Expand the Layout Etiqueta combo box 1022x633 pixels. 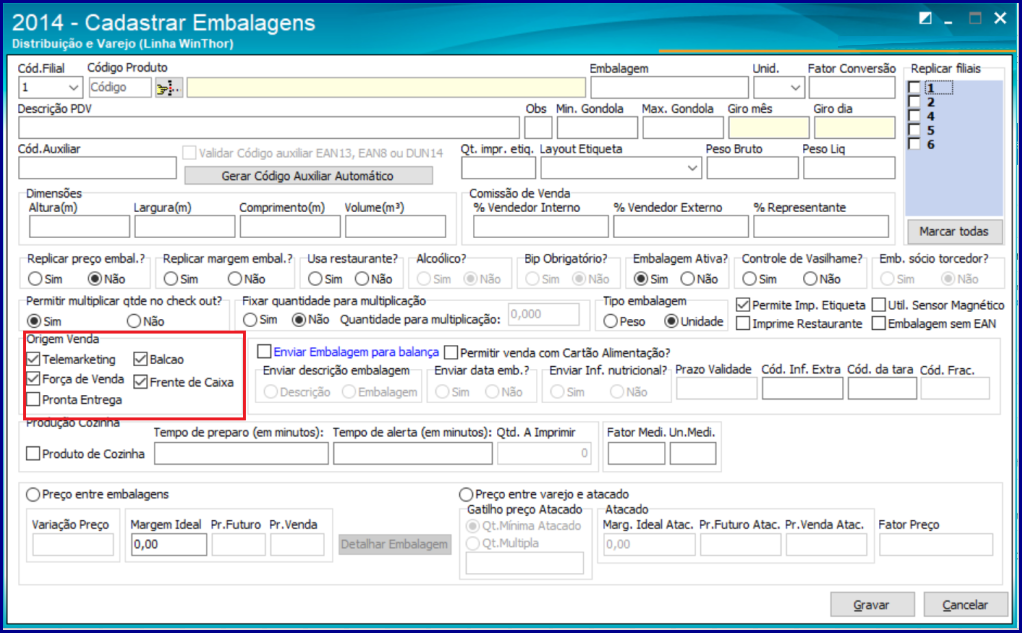tap(692, 168)
